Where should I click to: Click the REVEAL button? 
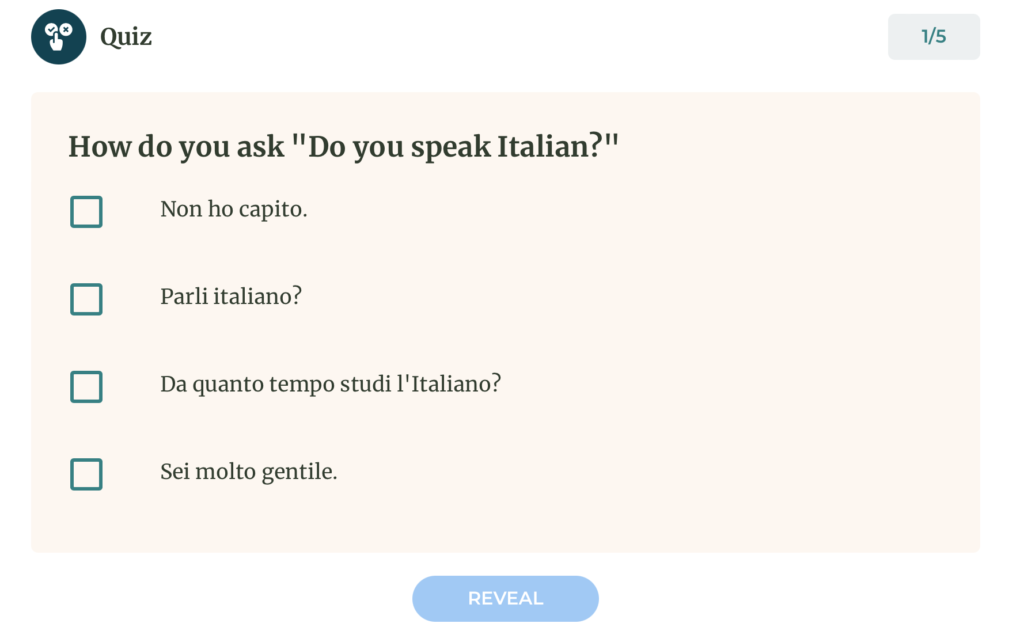[505, 598]
